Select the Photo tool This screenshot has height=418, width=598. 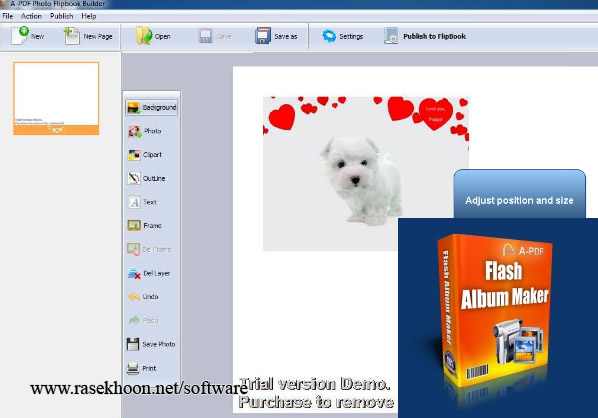(144, 131)
